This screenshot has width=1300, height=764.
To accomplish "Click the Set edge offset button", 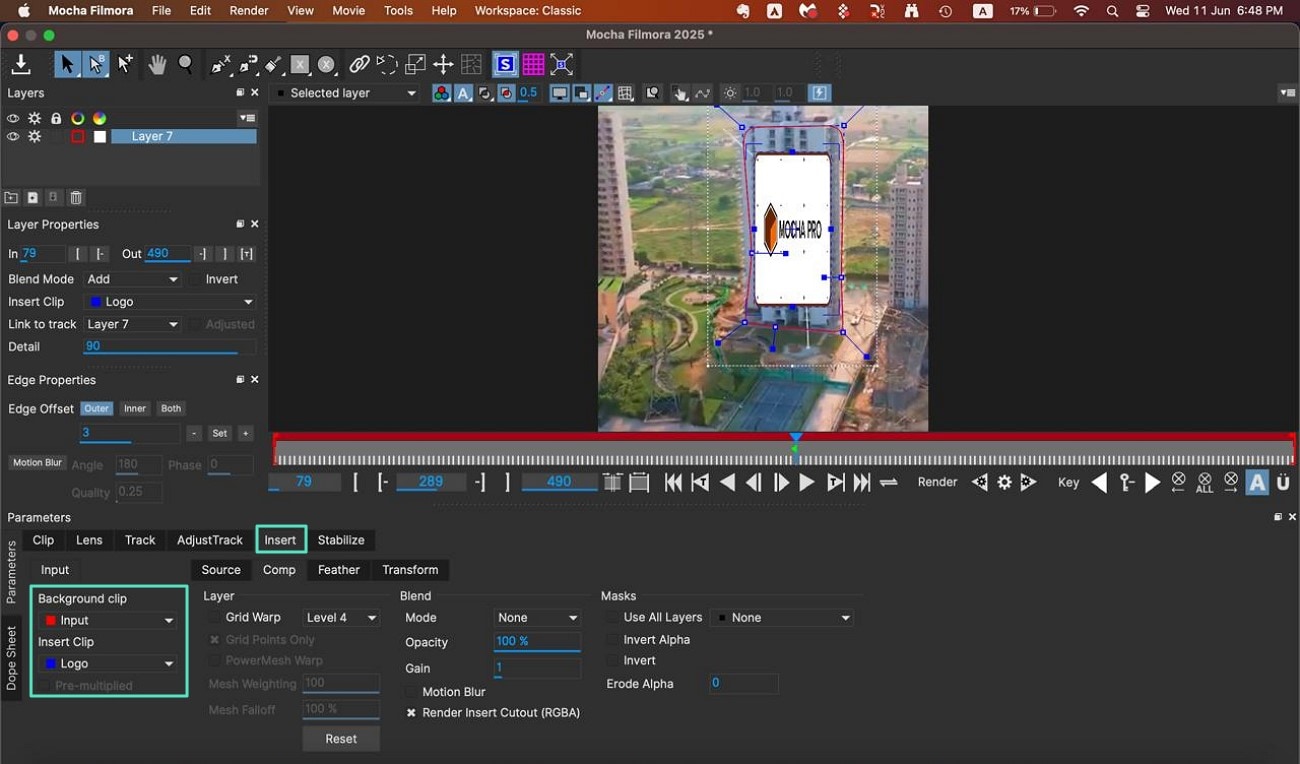I will click(220, 434).
